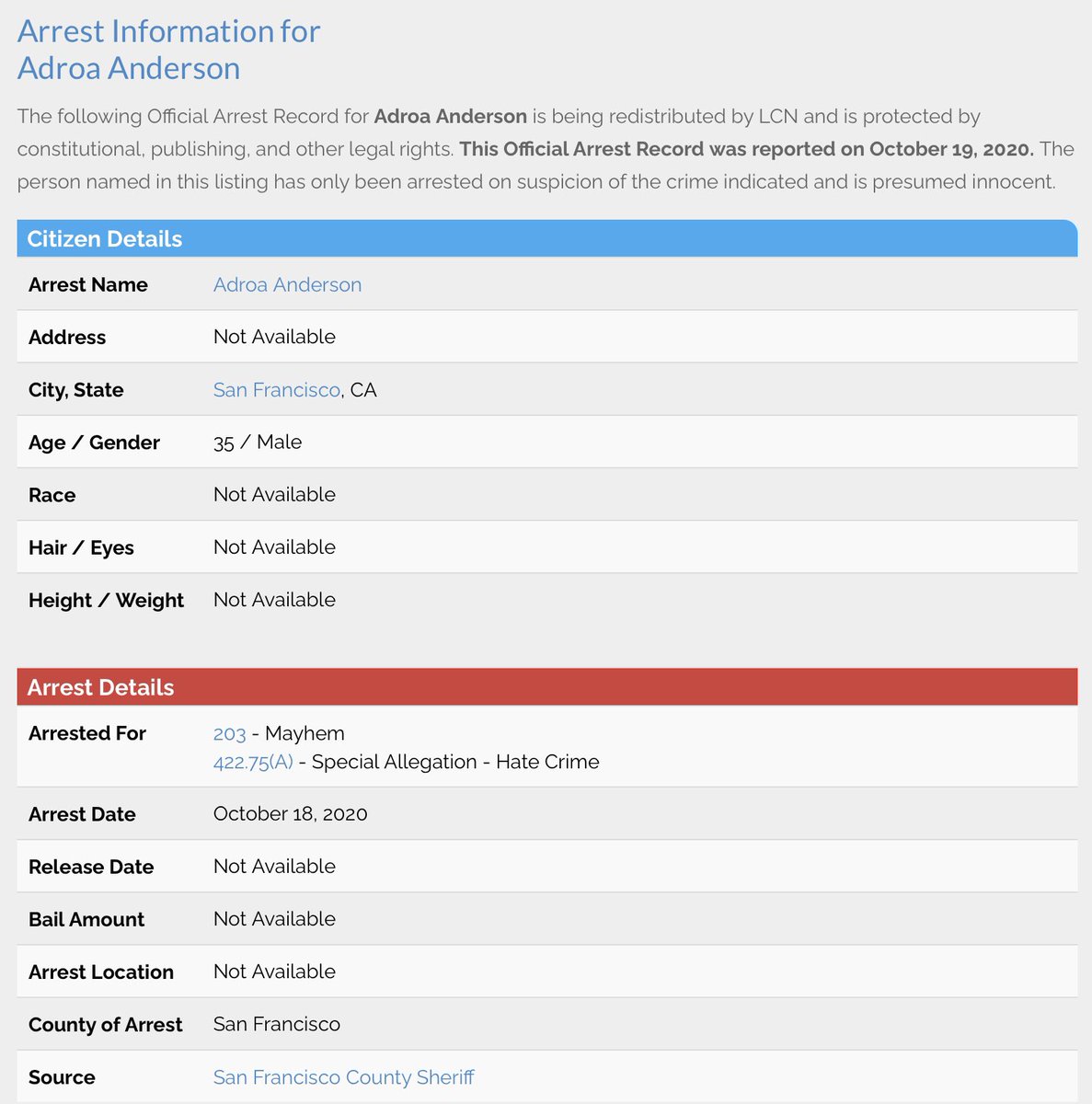Open penal code 203 link
This screenshot has height=1104, width=1092.
230,734
